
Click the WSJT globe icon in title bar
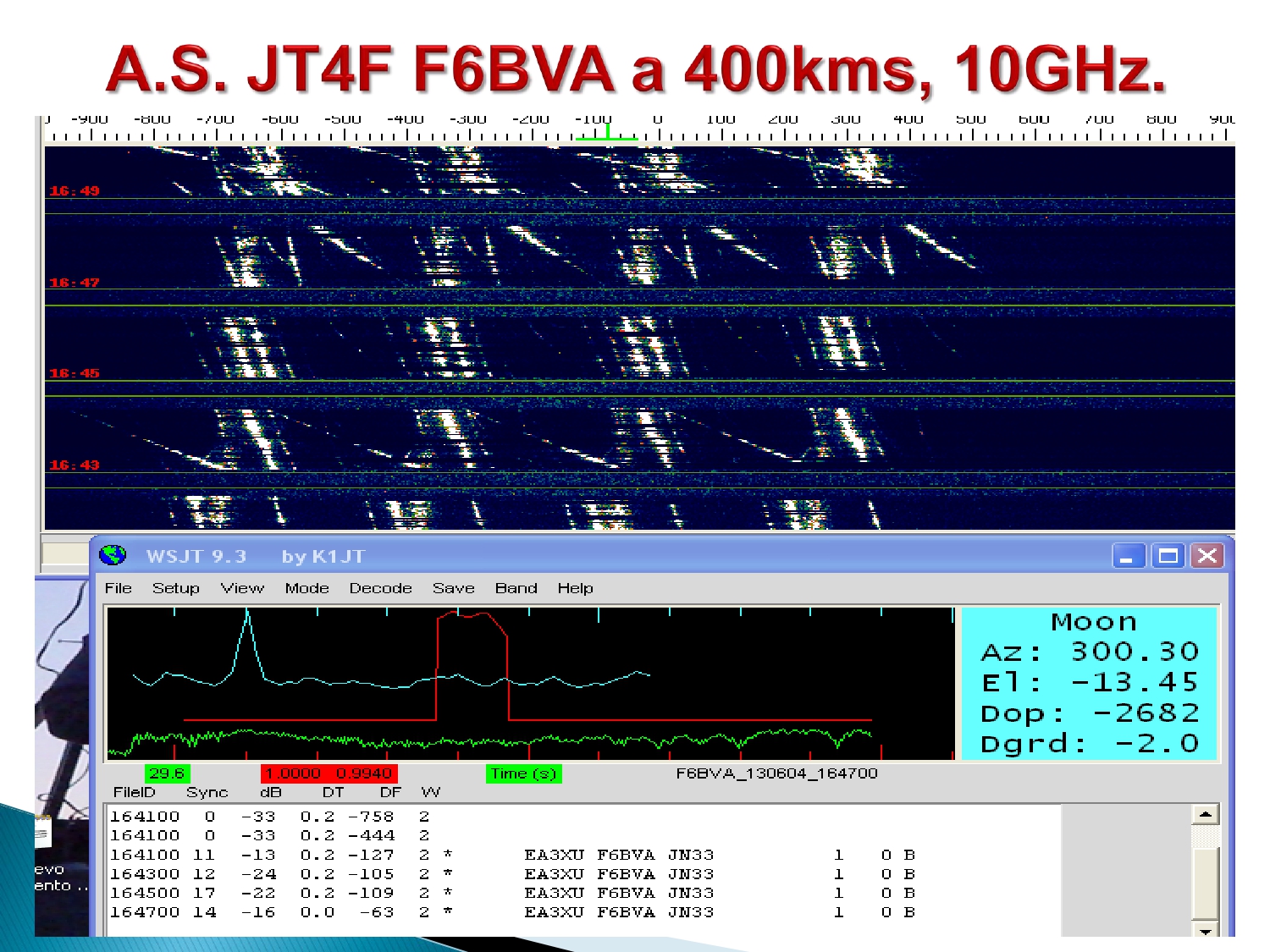pyautogui.click(x=113, y=556)
